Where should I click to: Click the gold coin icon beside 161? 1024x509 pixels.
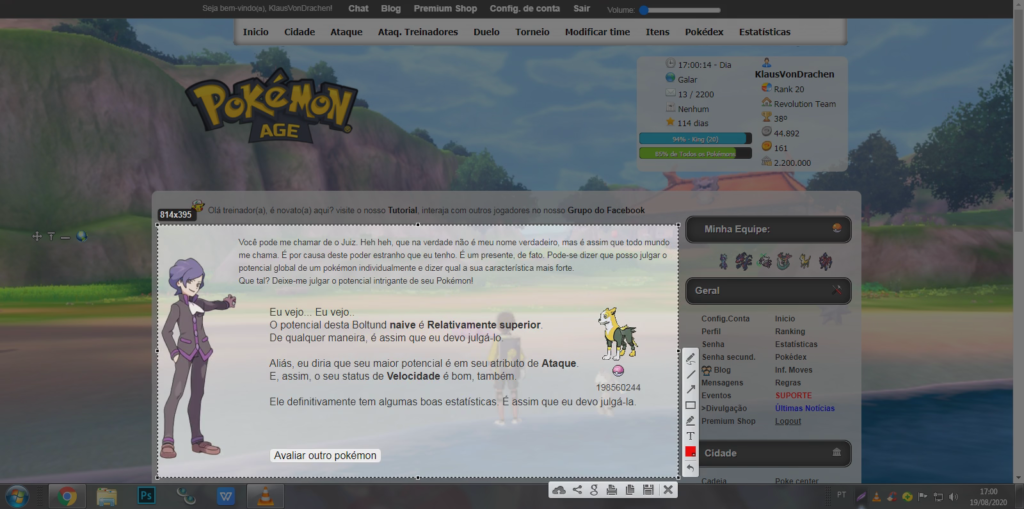[x=767, y=147]
